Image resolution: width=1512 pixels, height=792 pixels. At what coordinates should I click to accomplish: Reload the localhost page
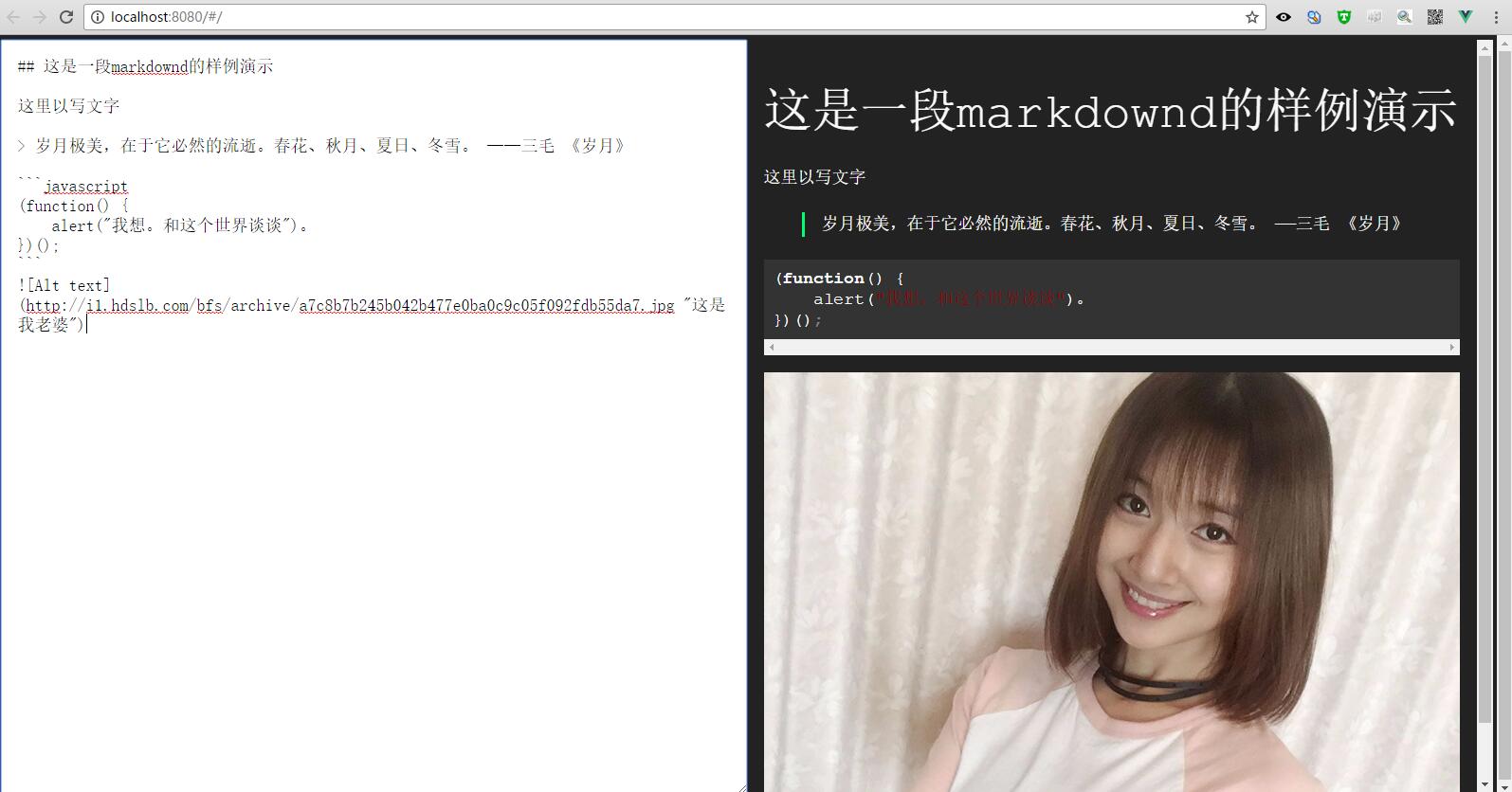[66, 17]
